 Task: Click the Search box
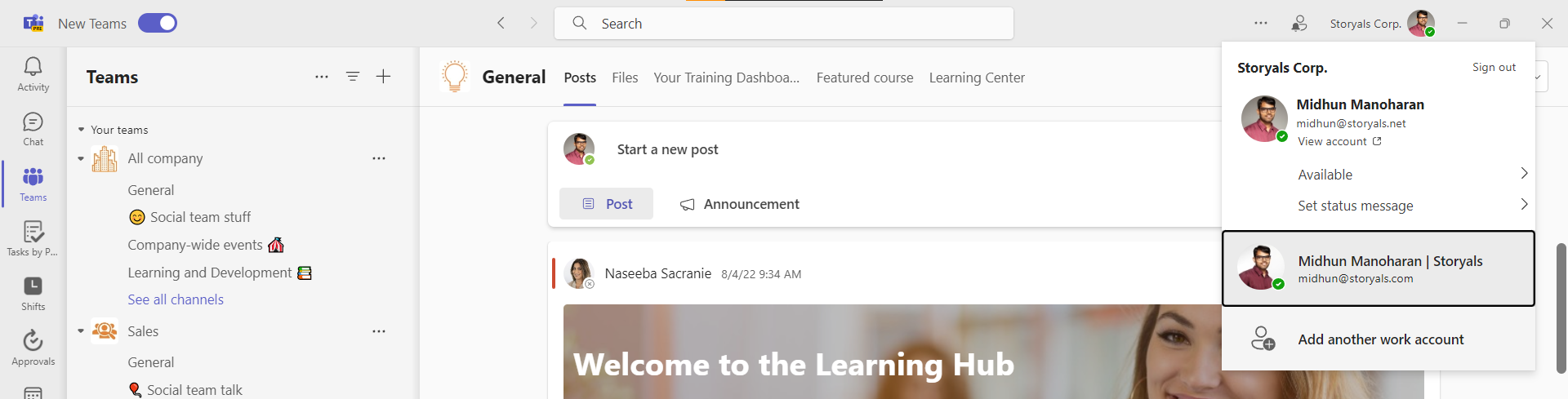[x=784, y=24]
